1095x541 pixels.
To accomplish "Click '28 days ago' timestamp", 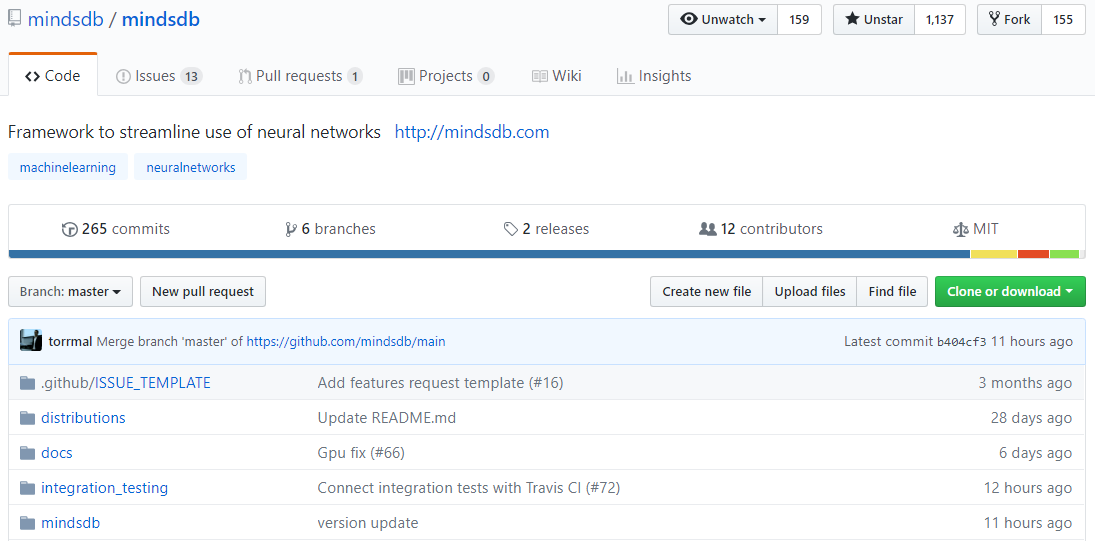I will tap(1031, 417).
